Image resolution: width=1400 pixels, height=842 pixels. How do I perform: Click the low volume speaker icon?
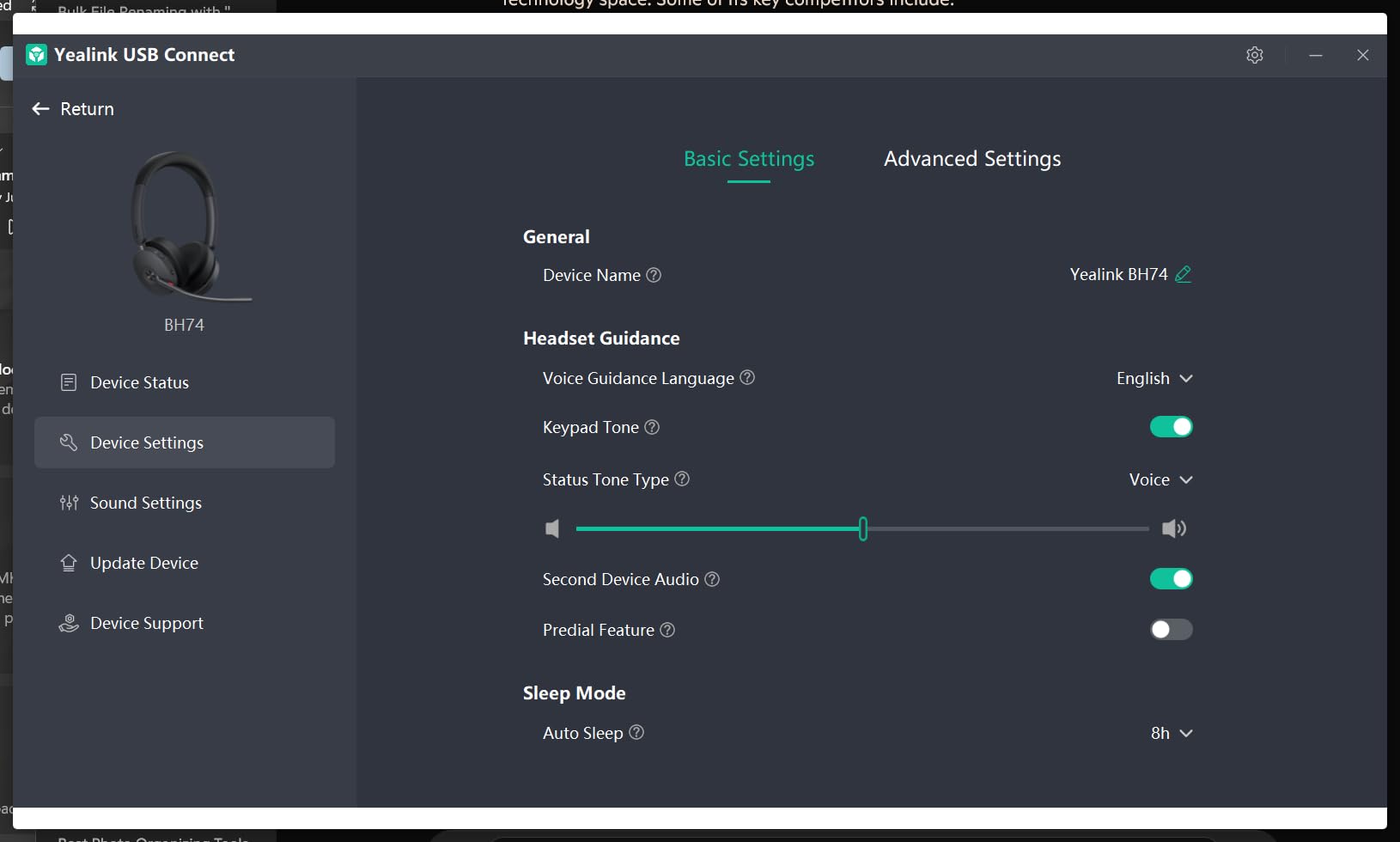552,528
